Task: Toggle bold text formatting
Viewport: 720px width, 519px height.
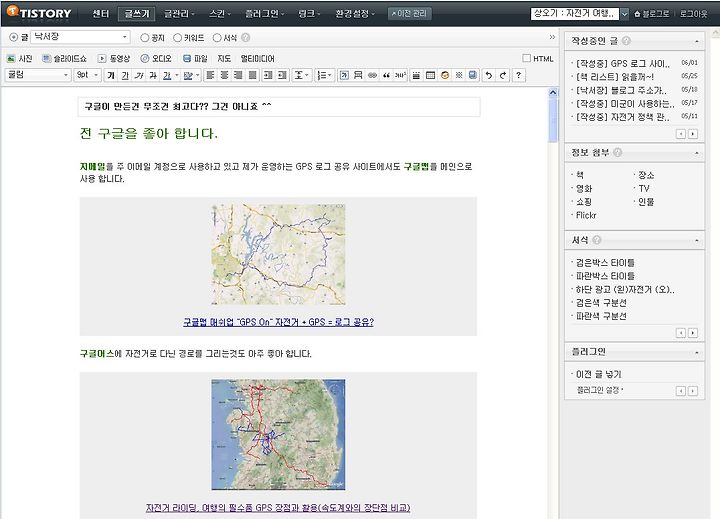Action: coord(111,75)
